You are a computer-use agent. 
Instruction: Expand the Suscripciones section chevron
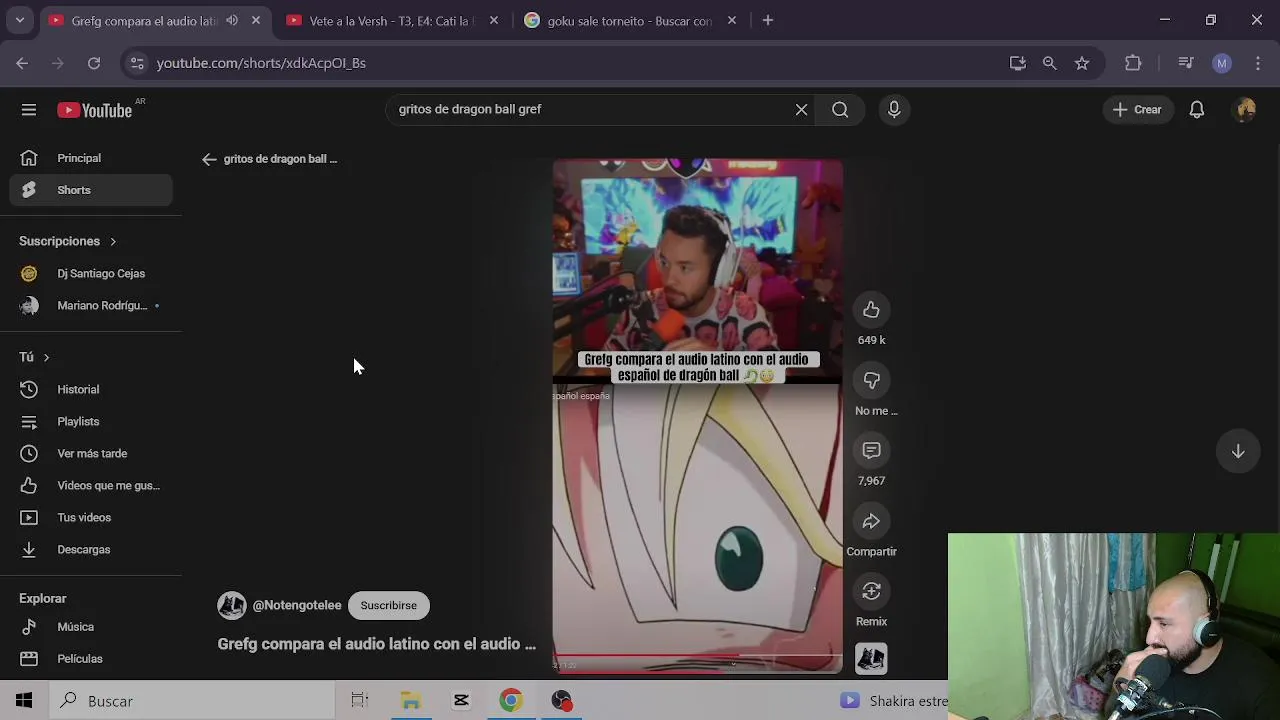coord(113,241)
